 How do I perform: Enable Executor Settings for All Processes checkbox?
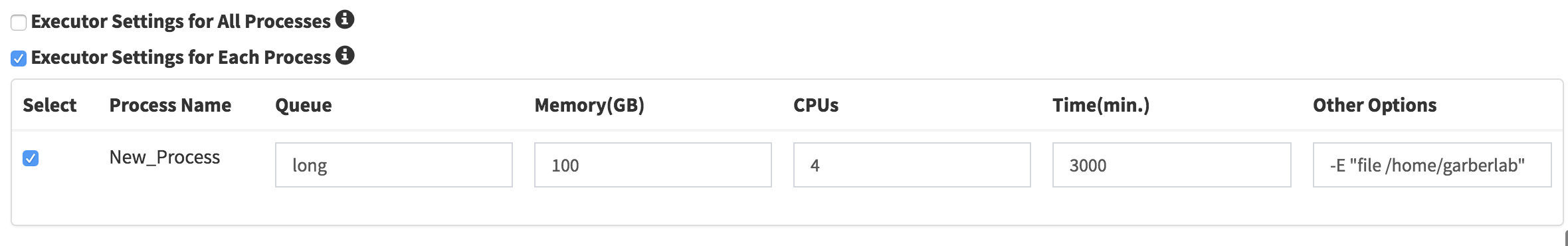19,23
